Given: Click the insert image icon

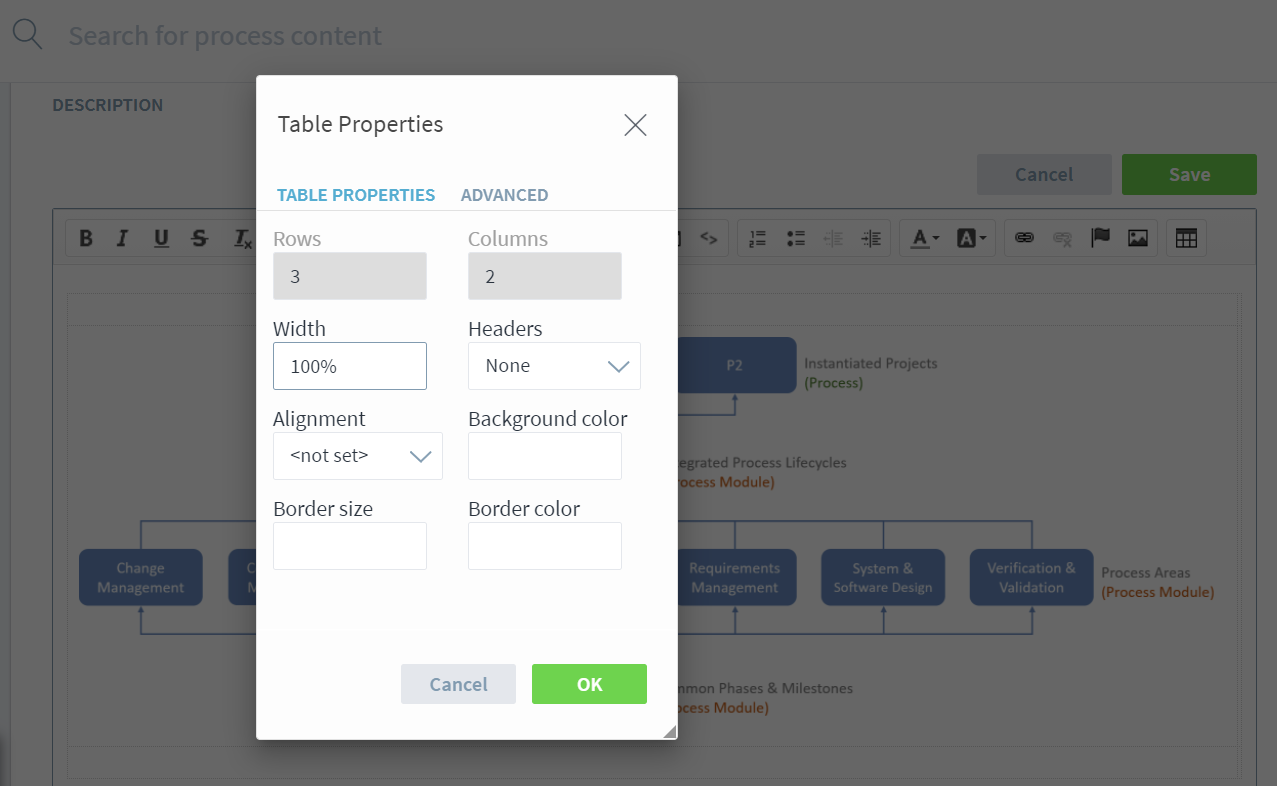Looking at the screenshot, I should 1138,238.
